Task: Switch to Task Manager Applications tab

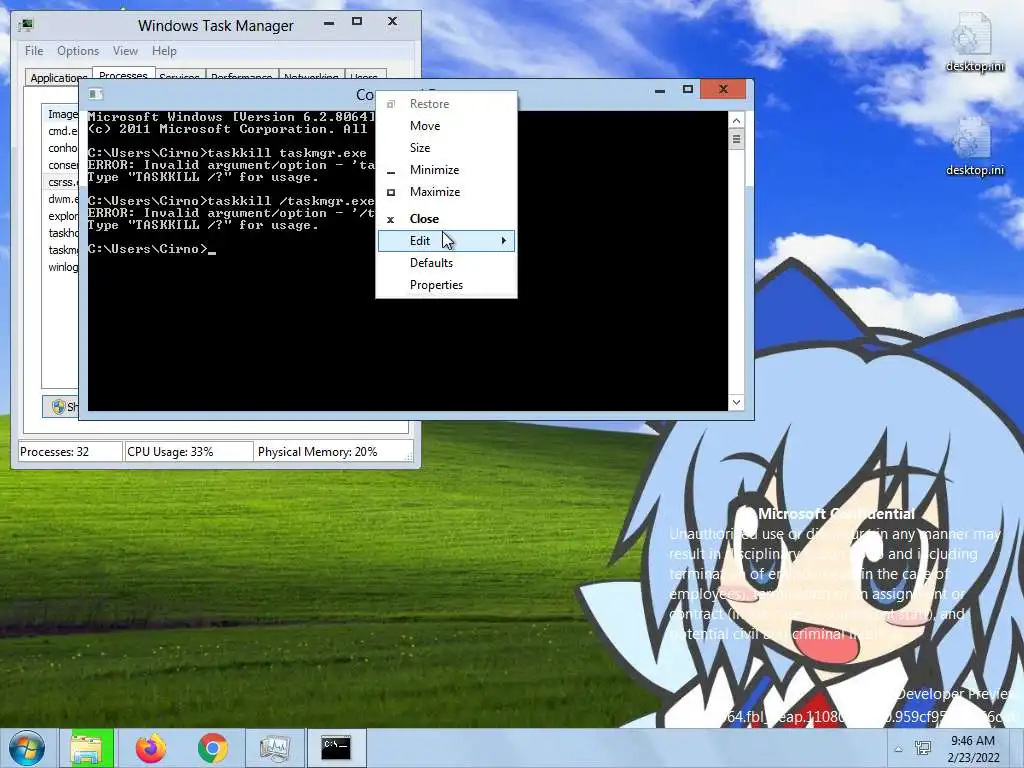Action: click(x=58, y=77)
